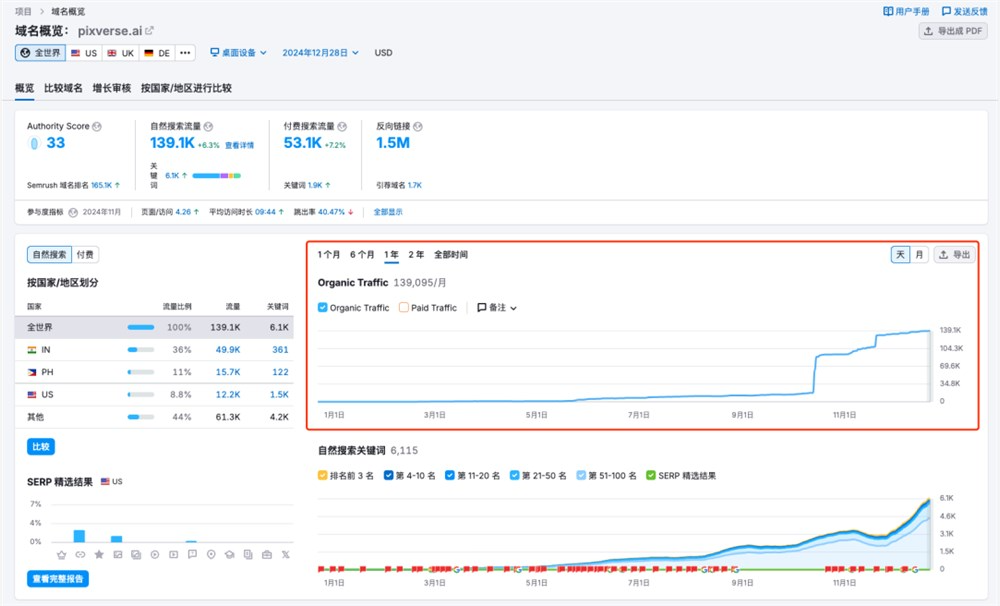Set chart range to 全部时间
Viewport: 1000px width, 606px height.
click(x=451, y=255)
